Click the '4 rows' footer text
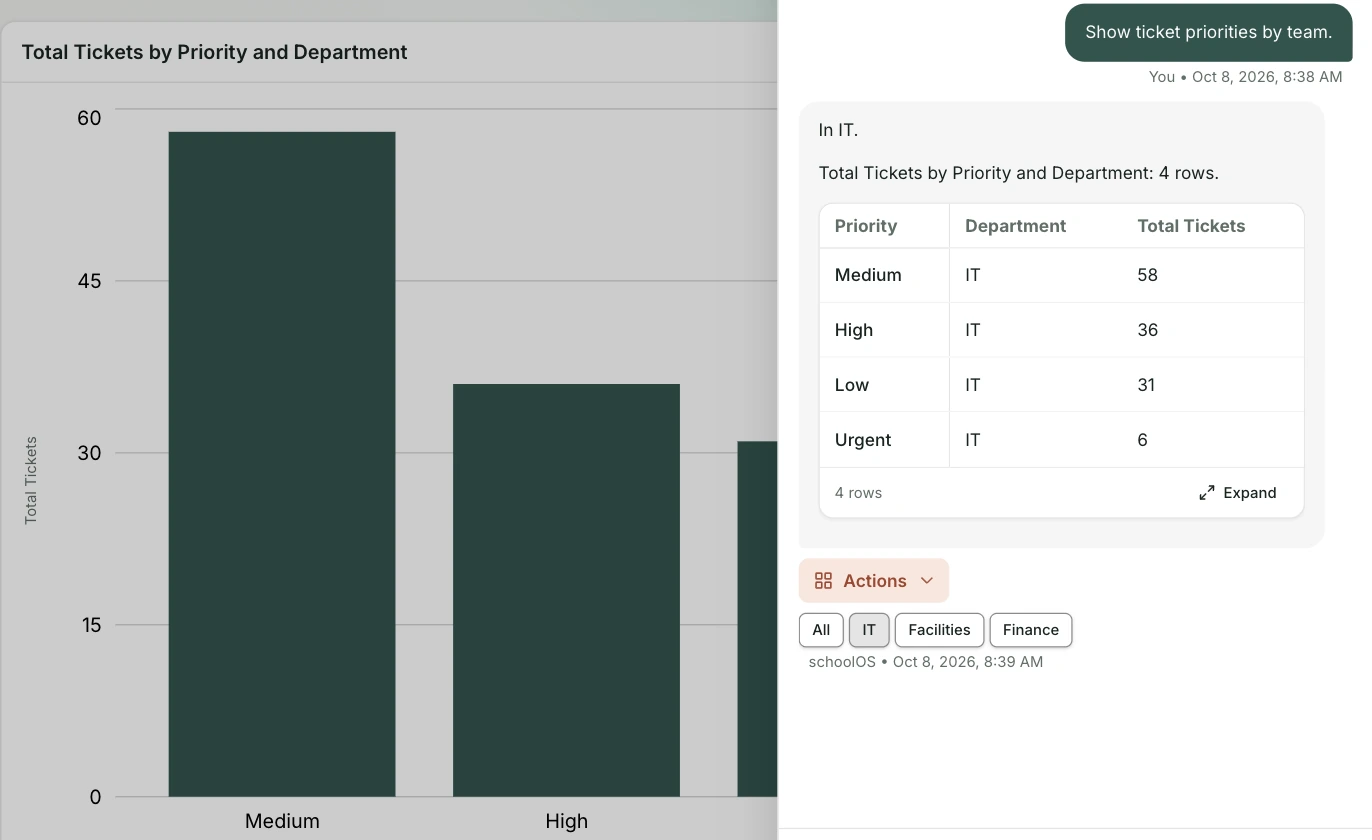The height and width of the screenshot is (840, 1372). pos(858,493)
